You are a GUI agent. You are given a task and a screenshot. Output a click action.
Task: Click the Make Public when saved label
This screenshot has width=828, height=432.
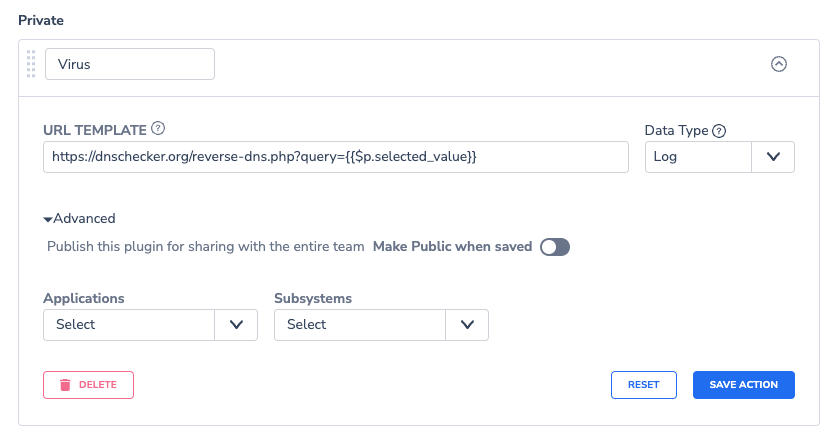453,247
